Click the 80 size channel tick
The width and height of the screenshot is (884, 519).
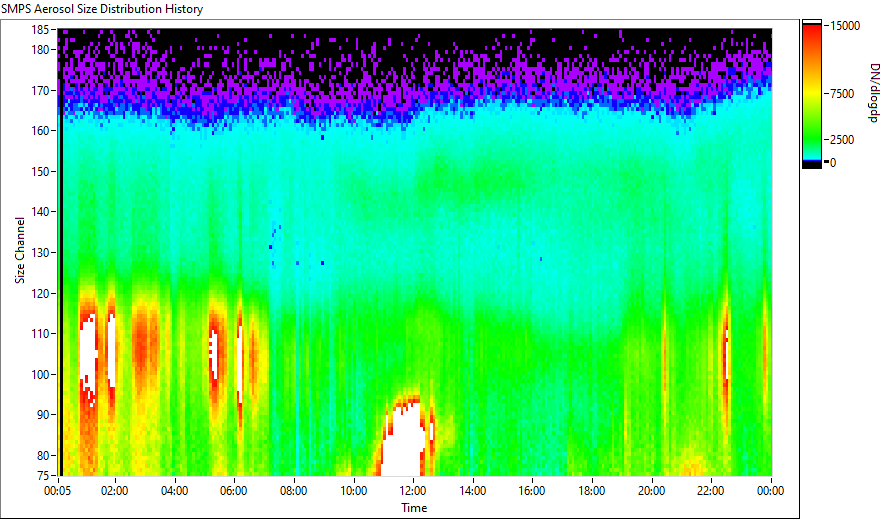[x=42, y=455]
